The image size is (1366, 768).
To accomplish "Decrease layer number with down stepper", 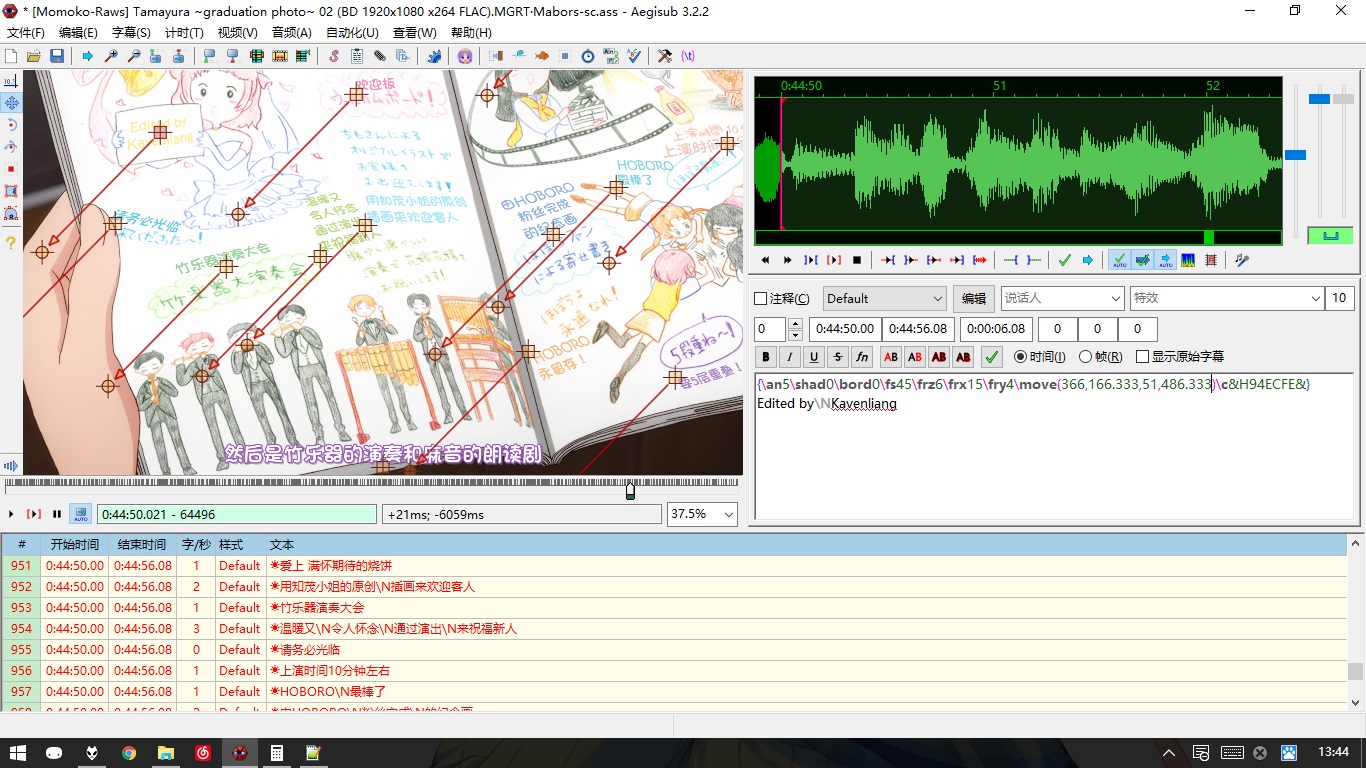I will tap(795, 335).
